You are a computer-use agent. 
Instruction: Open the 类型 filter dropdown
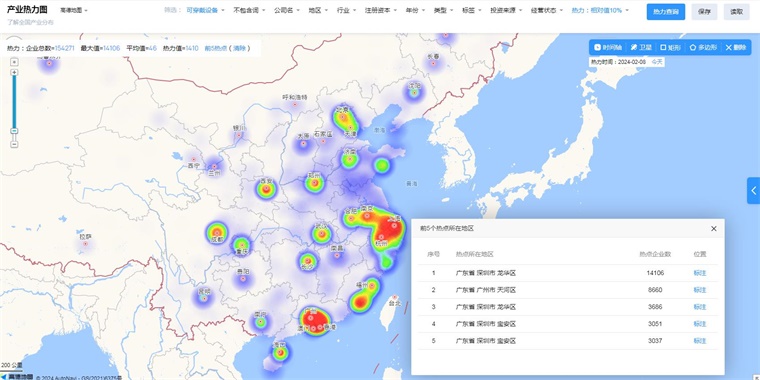[x=443, y=10]
